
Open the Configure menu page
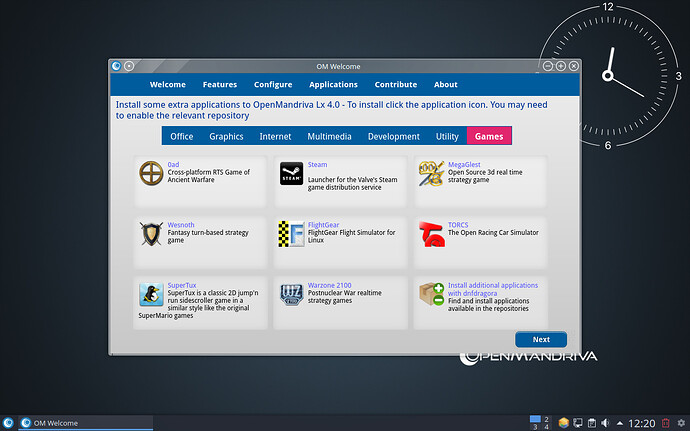click(x=273, y=85)
